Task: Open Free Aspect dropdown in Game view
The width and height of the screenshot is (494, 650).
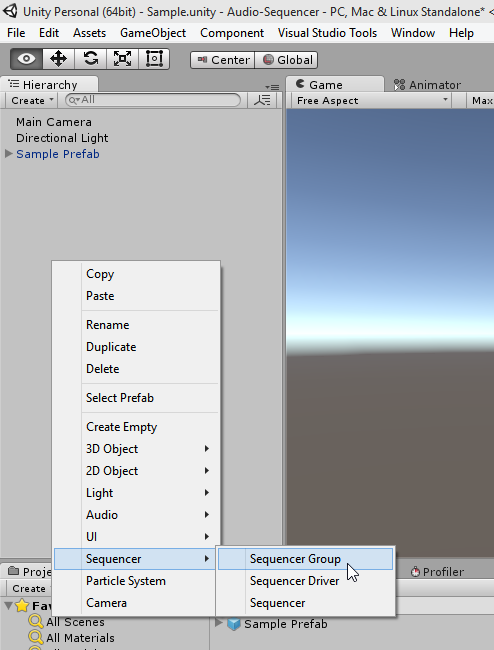Action: (372, 100)
